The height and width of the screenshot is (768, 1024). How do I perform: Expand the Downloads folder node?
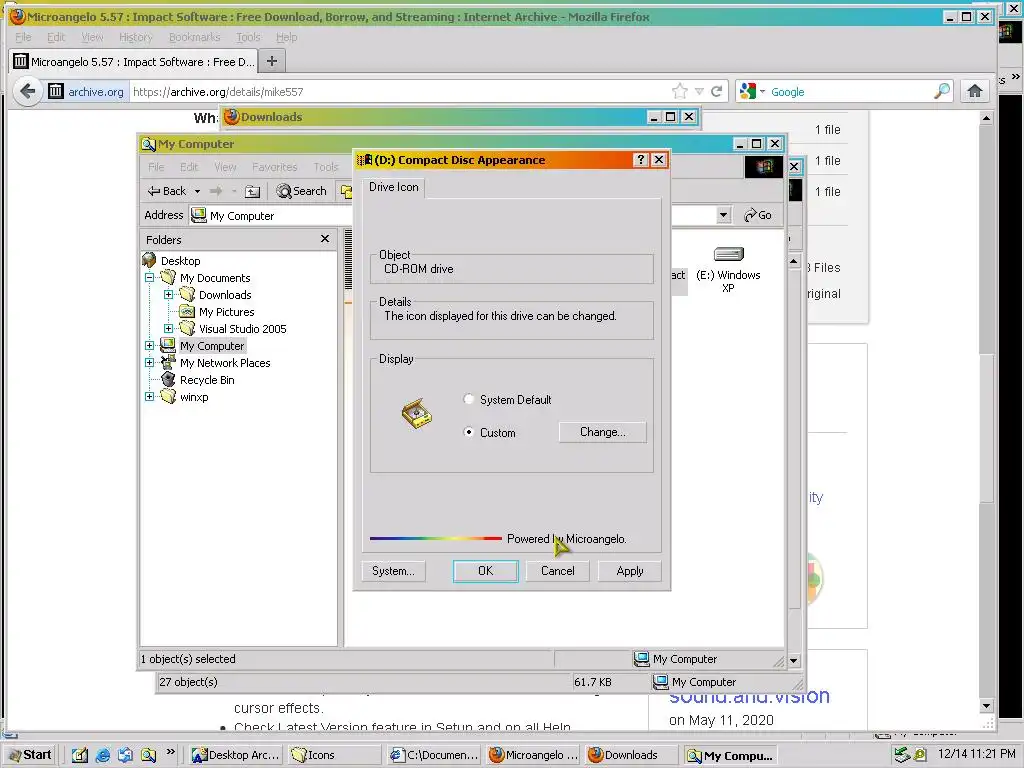[x=168, y=295]
